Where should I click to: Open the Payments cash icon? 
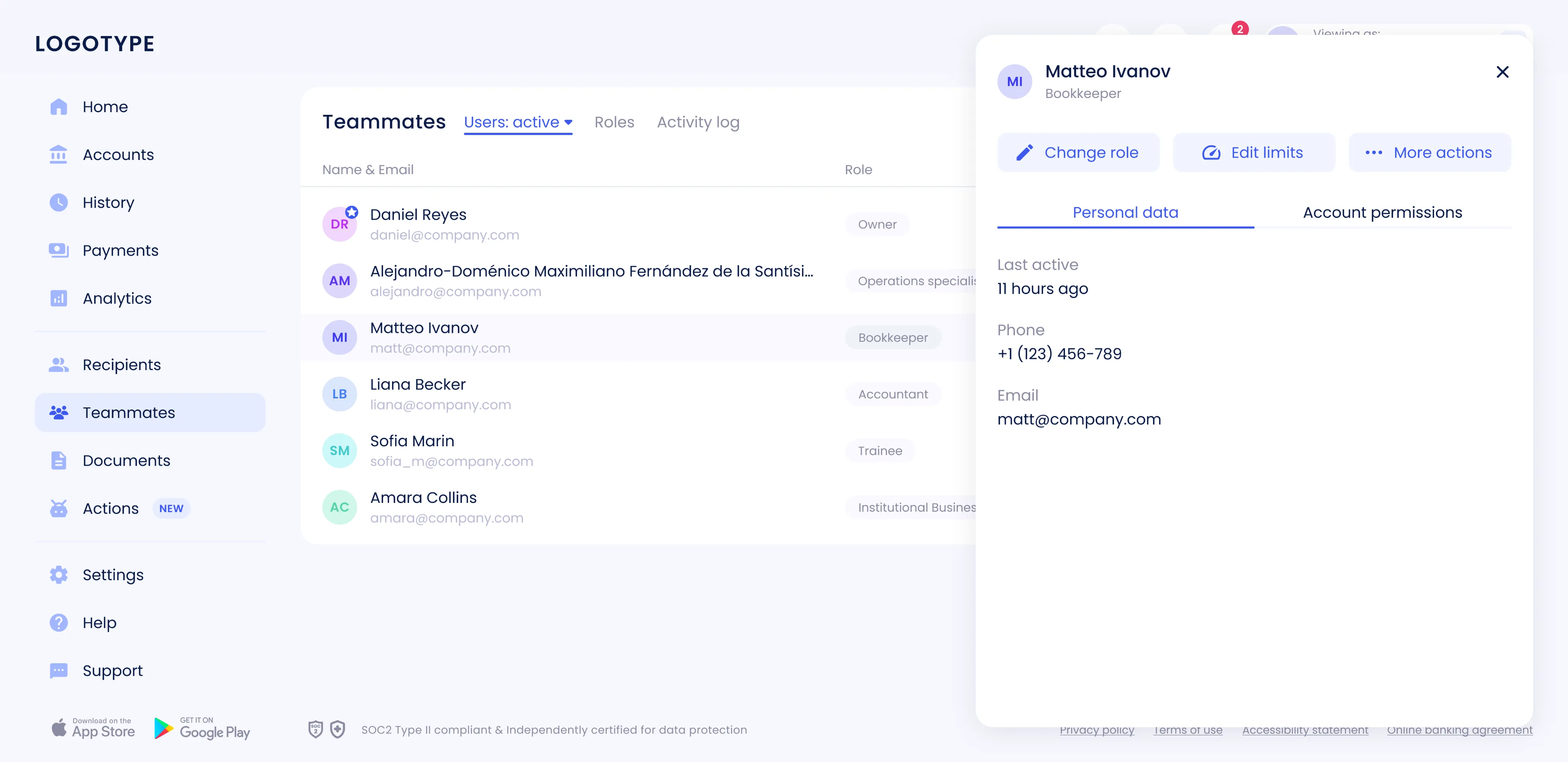coord(59,250)
